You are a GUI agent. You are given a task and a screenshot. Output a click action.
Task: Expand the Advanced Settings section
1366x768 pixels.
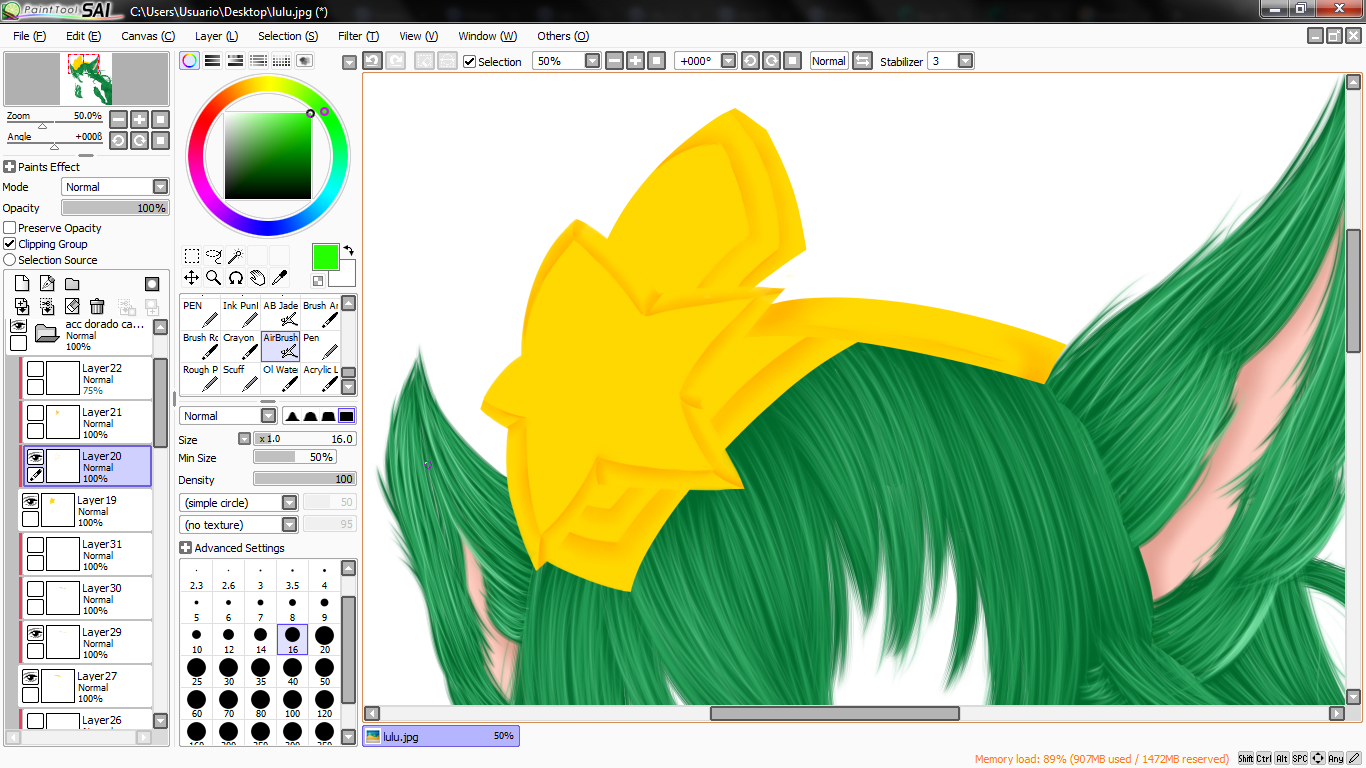click(186, 548)
